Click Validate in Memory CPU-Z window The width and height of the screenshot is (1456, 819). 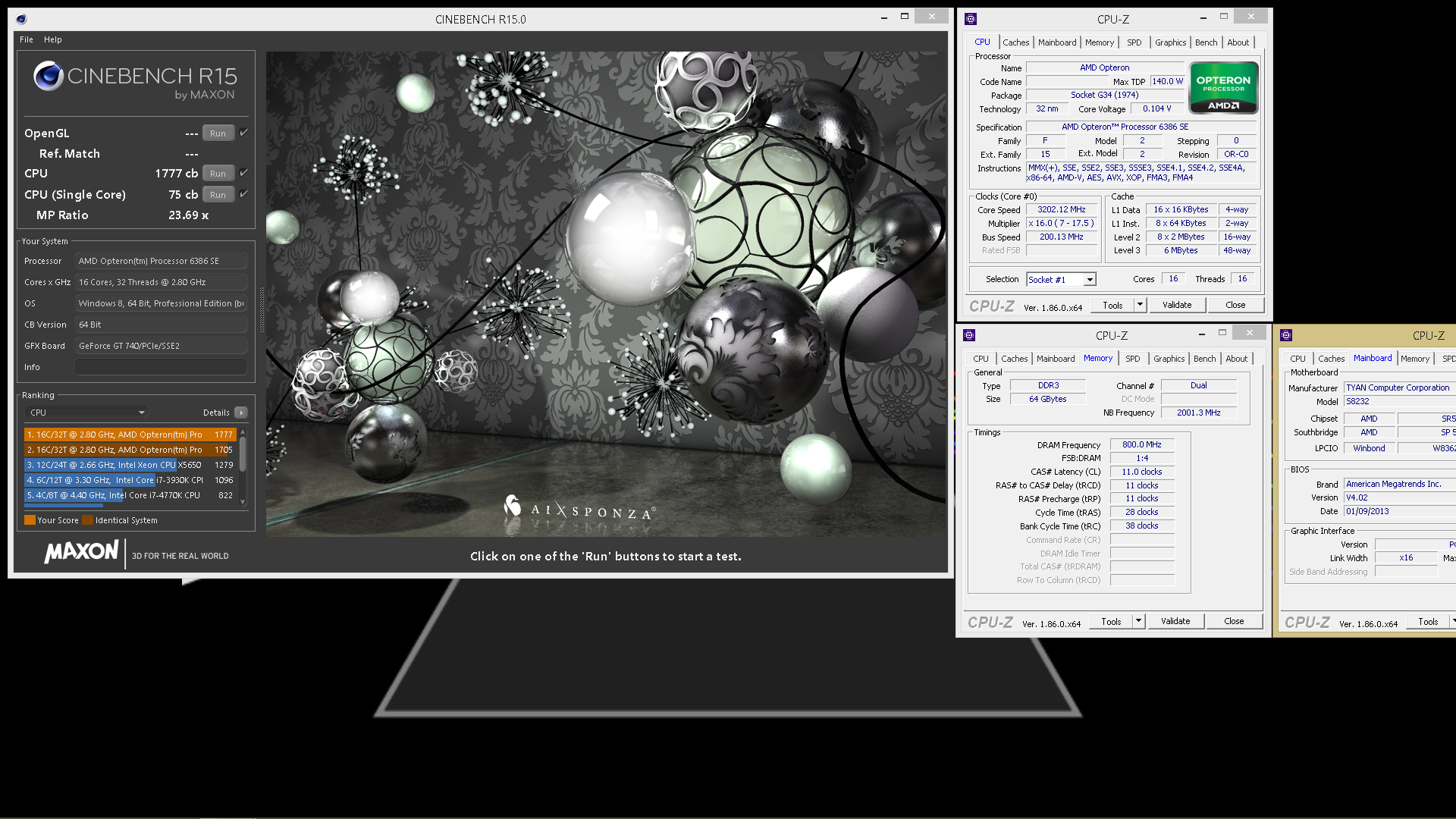(x=1175, y=621)
